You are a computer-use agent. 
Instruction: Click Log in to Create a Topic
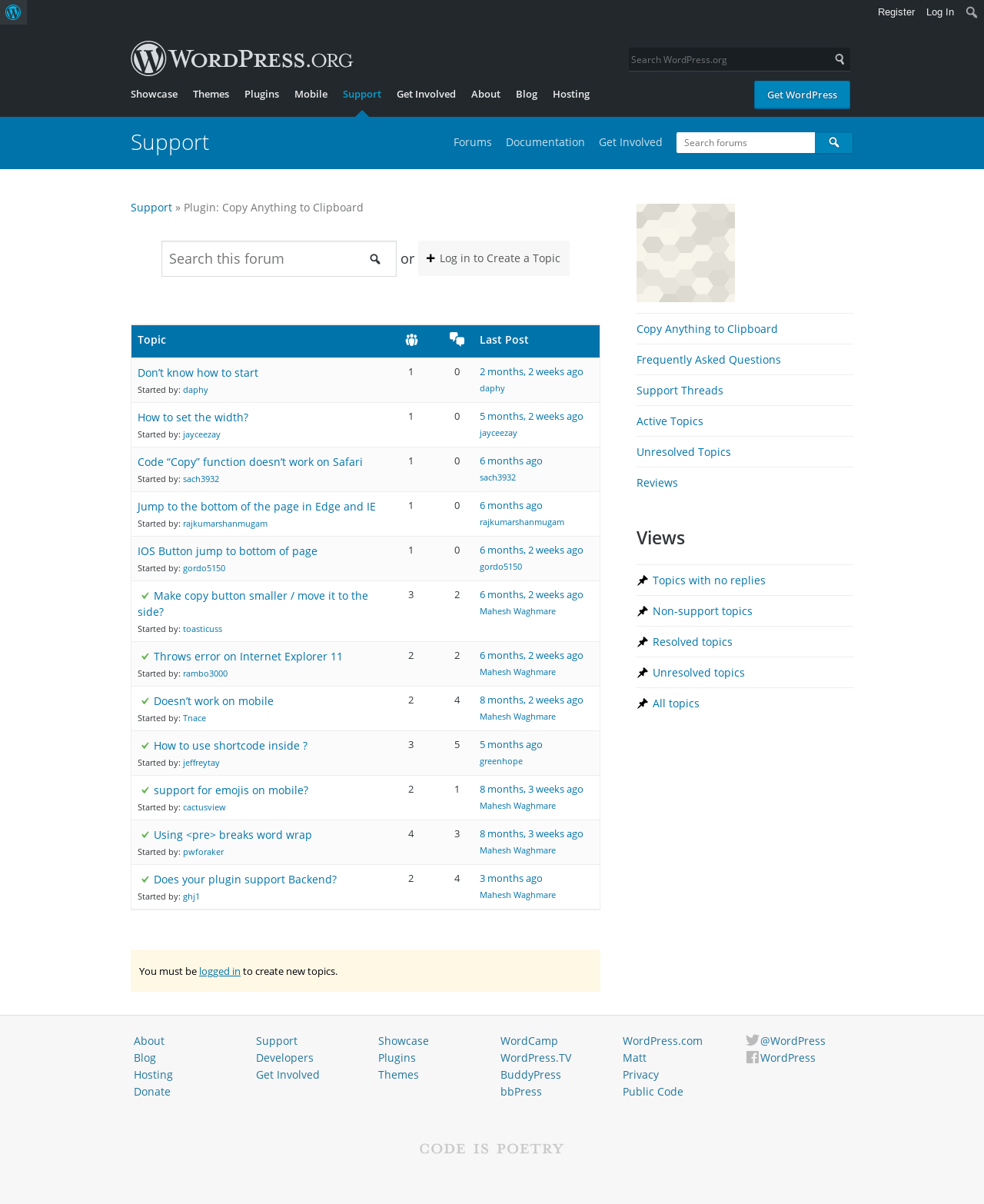494,258
